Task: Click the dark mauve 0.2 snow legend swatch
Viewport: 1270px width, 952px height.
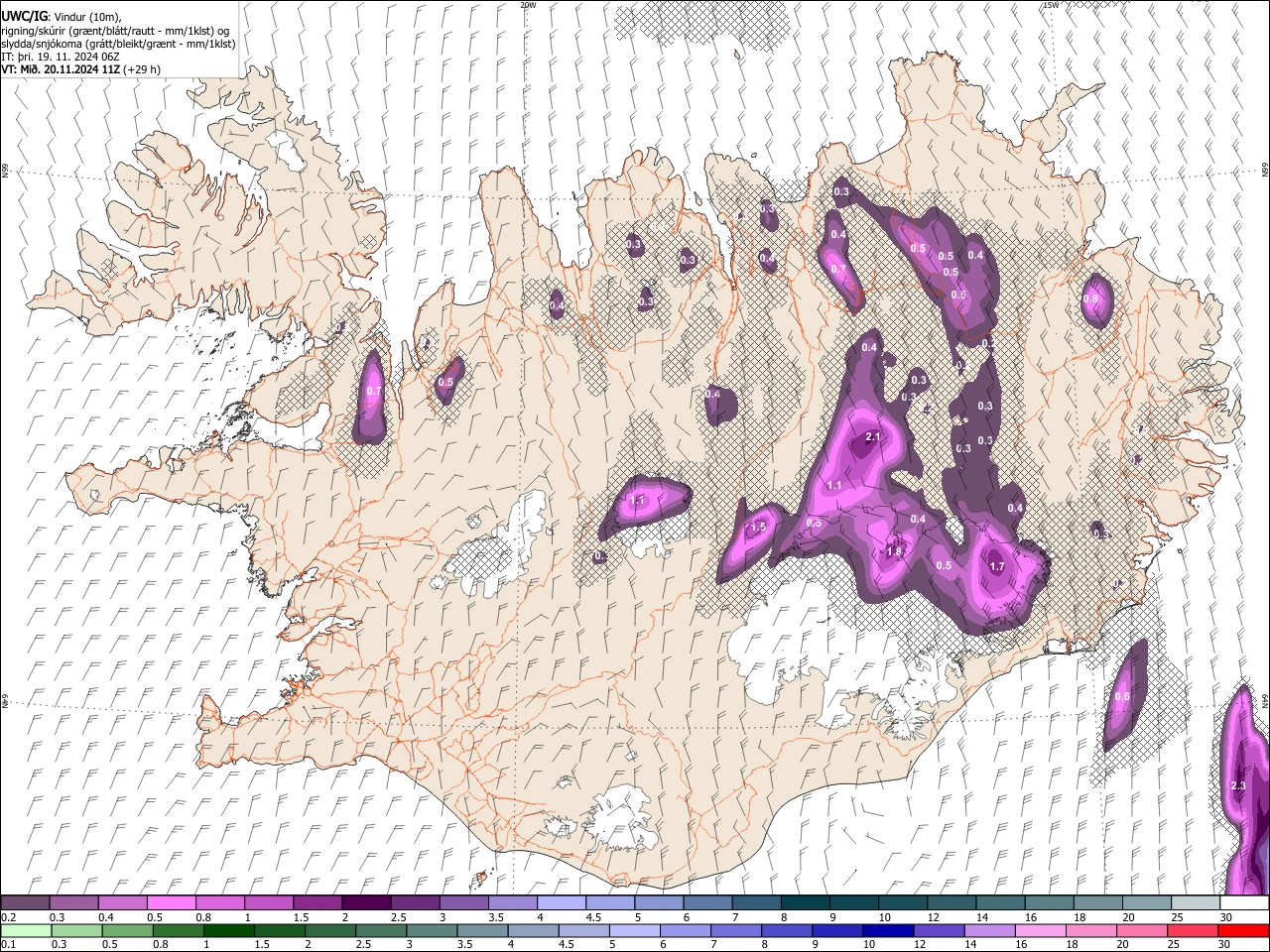Action: pos(26,902)
